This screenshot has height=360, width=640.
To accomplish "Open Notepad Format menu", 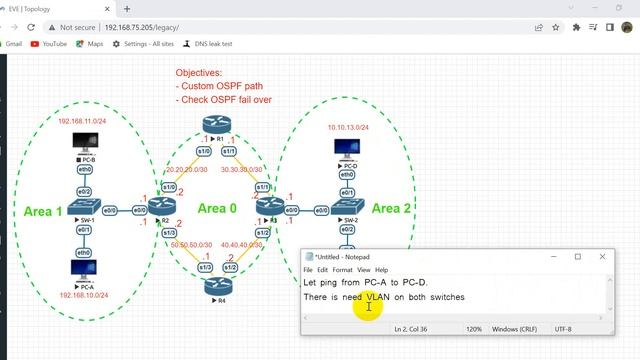I will pyautogui.click(x=342, y=270).
